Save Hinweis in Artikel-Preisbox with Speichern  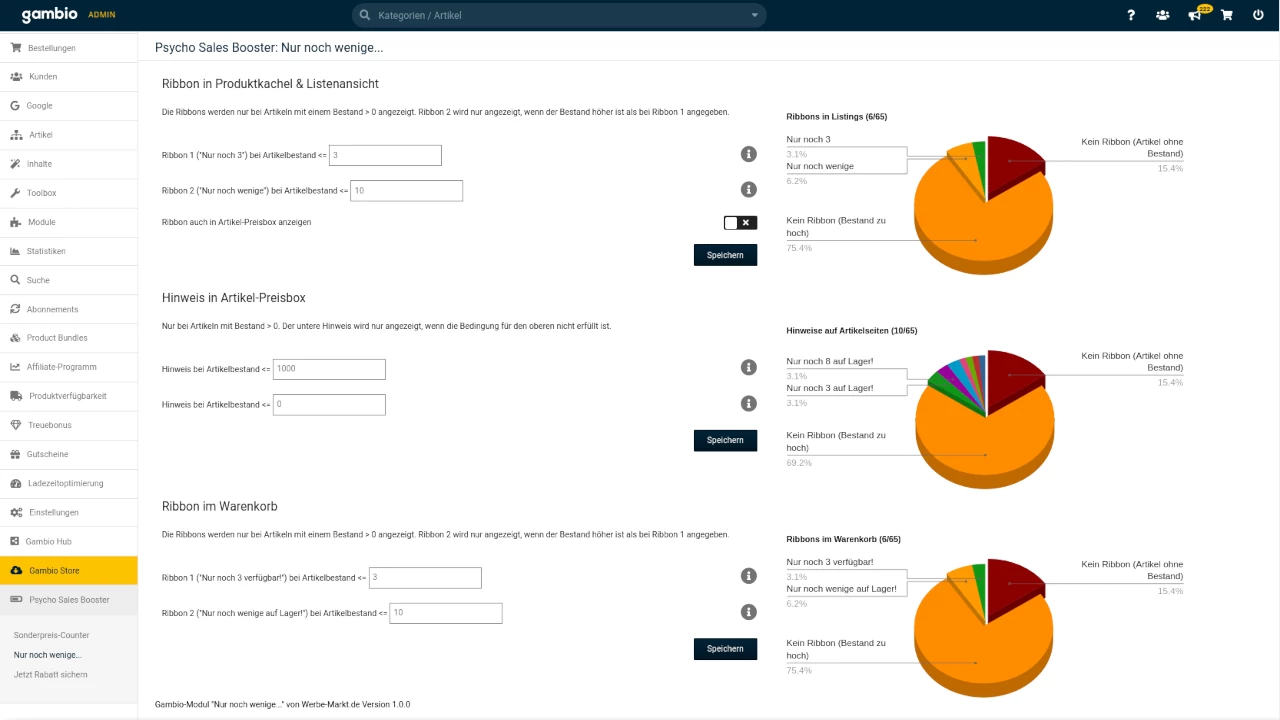click(x=725, y=440)
